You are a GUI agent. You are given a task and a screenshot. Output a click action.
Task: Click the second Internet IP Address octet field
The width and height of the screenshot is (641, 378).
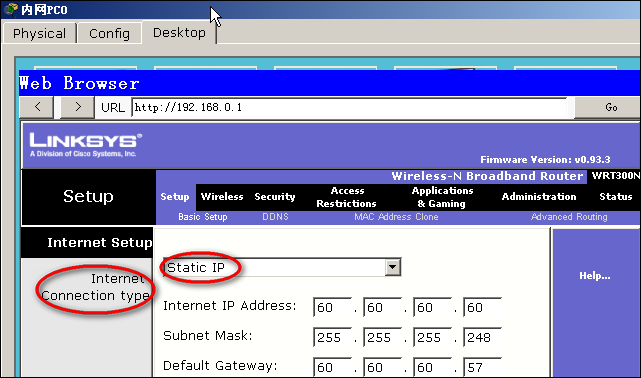click(x=382, y=307)
